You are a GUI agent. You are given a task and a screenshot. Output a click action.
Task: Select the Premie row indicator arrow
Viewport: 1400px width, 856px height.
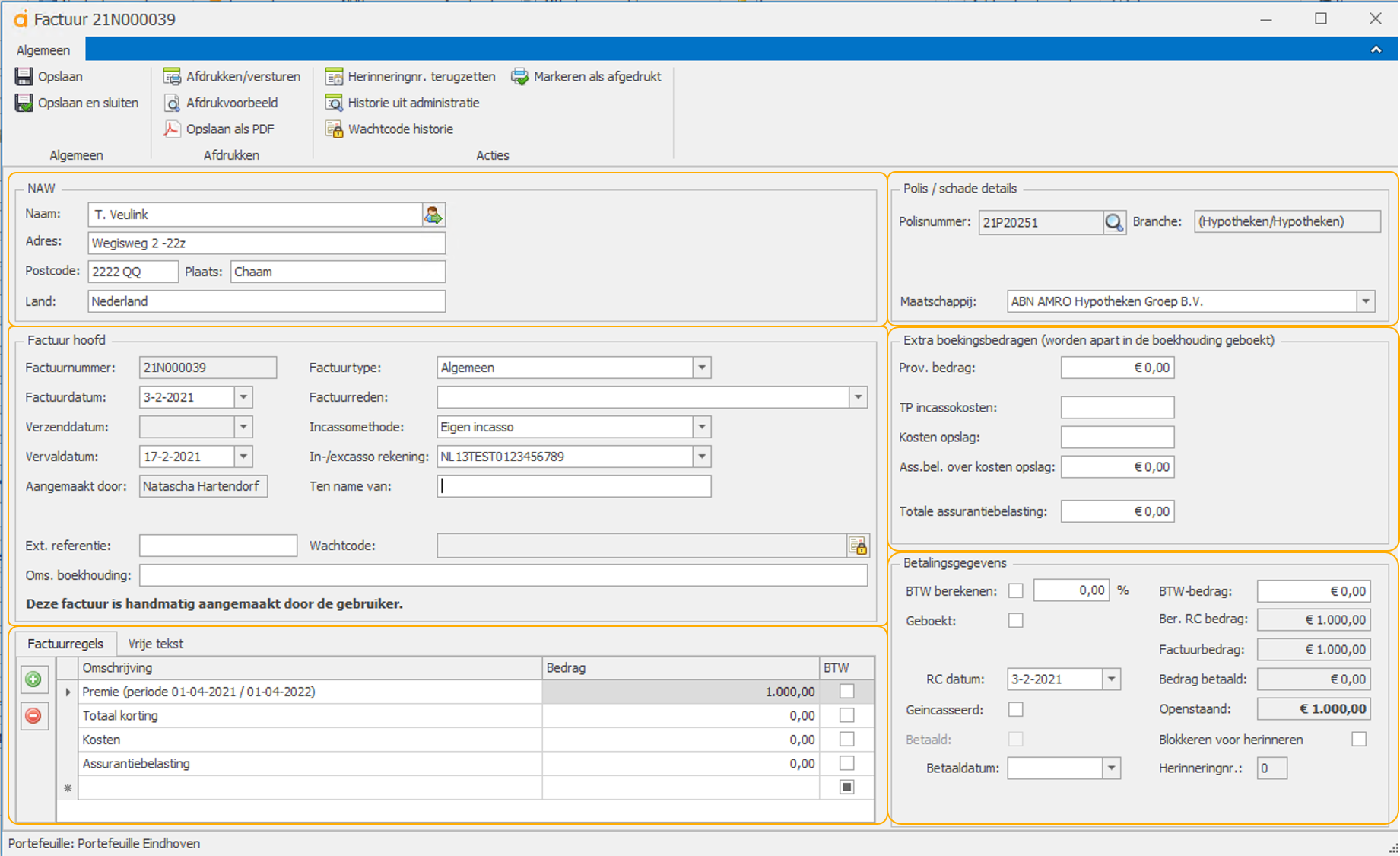tap(68, 692)
